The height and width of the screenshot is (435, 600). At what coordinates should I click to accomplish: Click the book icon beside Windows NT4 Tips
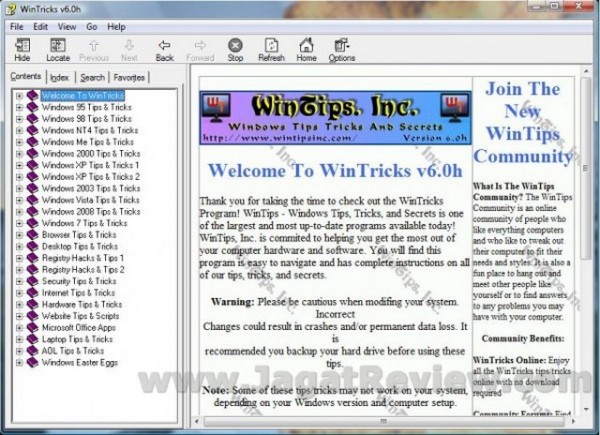click(33, 130)
